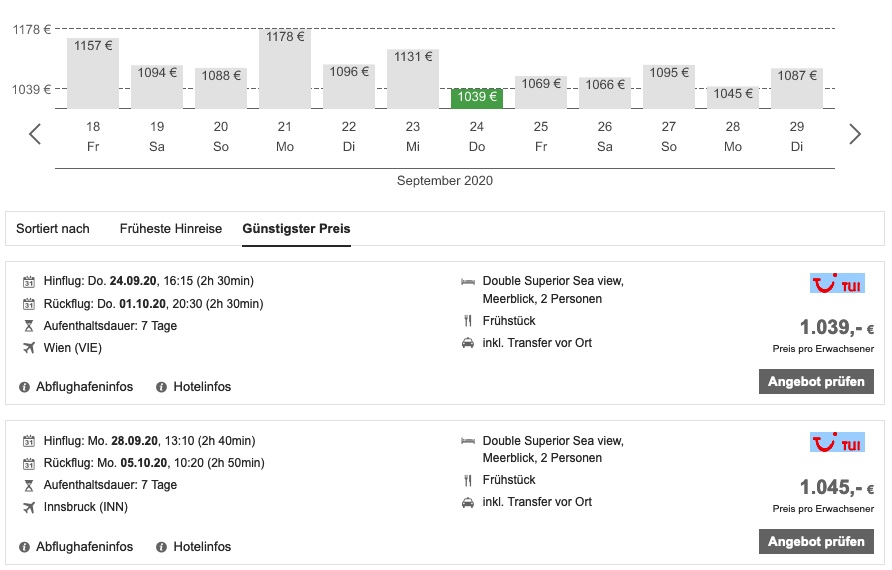Select the 1131 € bar for Wednesday 23
The width and height of the screenshot is (892, 570).
413,78
